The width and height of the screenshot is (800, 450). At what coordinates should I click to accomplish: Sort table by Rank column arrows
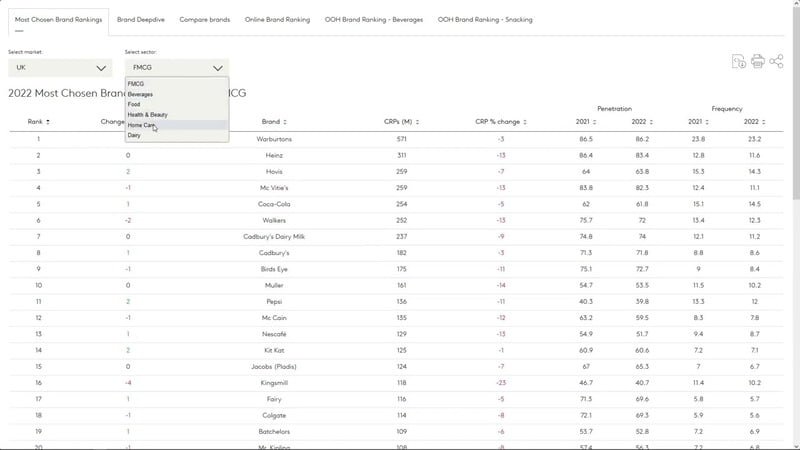48,122
